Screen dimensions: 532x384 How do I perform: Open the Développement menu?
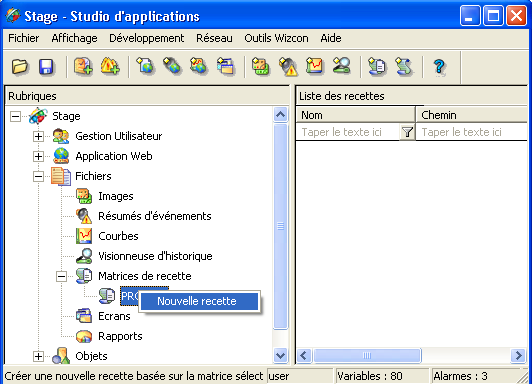(147, 38)
